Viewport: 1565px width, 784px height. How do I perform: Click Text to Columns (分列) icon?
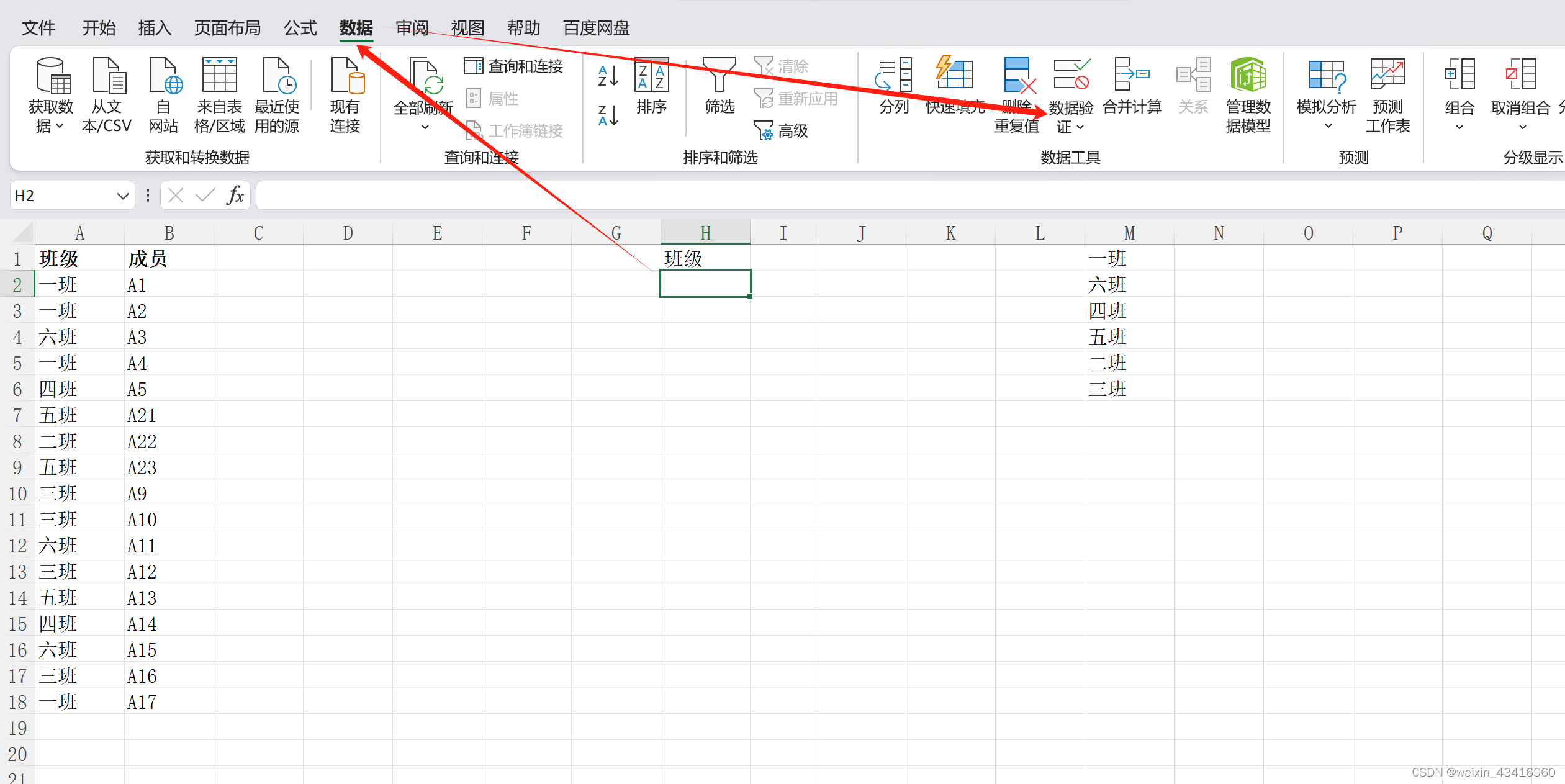(893, 76)
